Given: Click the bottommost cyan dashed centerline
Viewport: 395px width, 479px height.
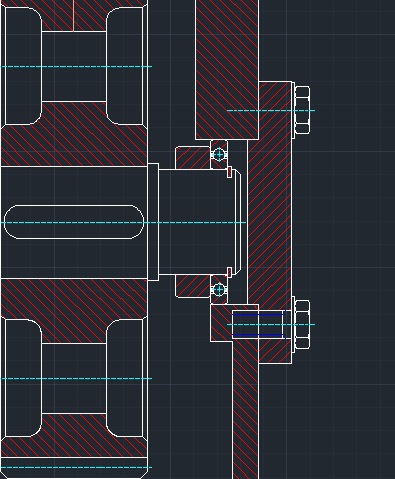Looking at the screenshot, I should click(76, 467).
